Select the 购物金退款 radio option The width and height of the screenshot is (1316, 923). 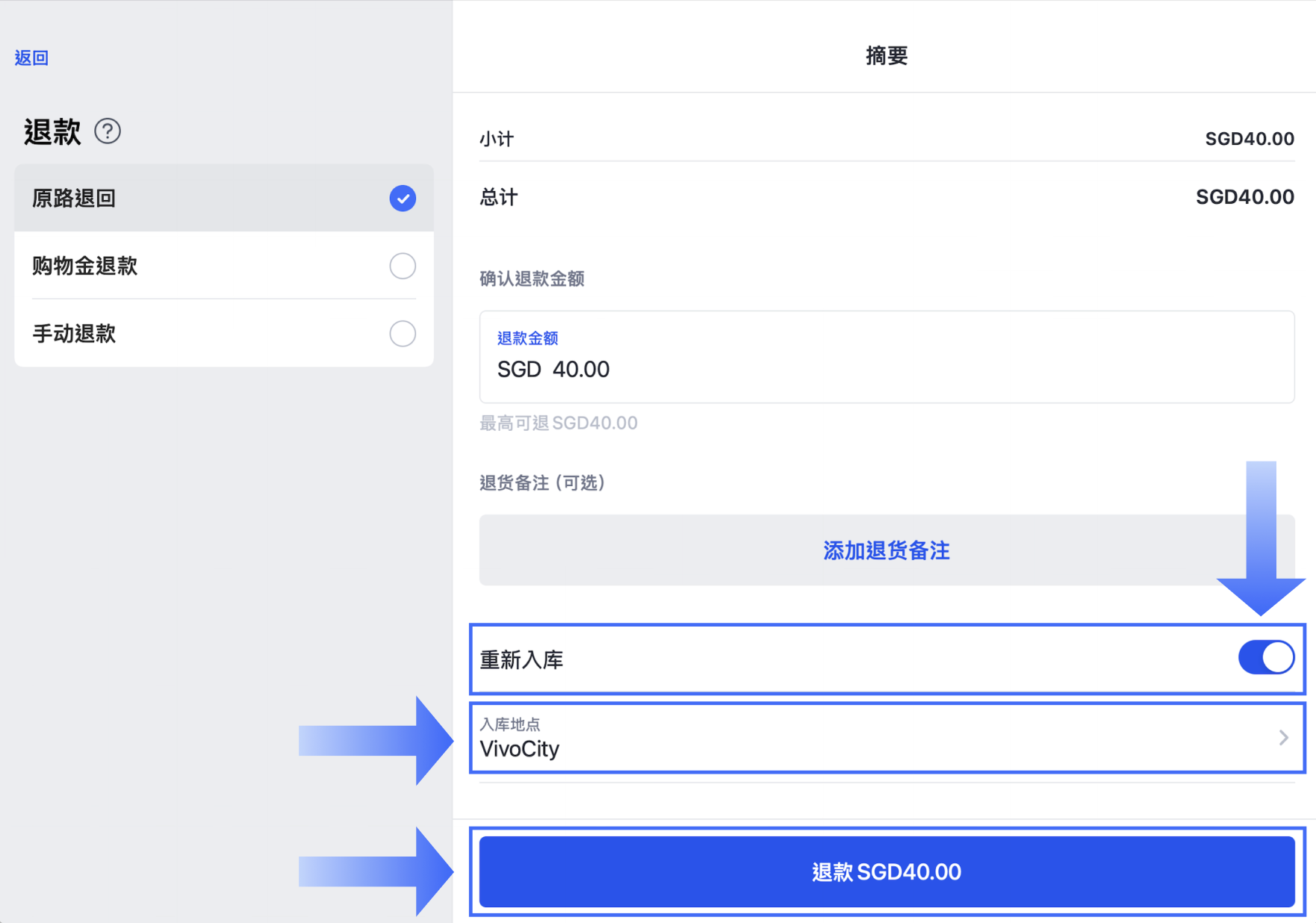click(403, 266)
